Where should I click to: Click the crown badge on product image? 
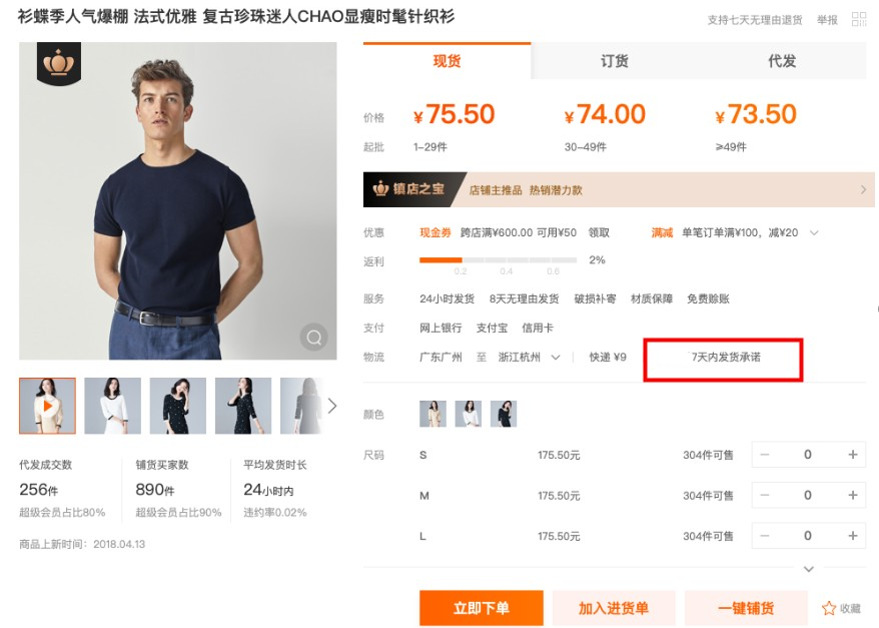coord(59,64)
